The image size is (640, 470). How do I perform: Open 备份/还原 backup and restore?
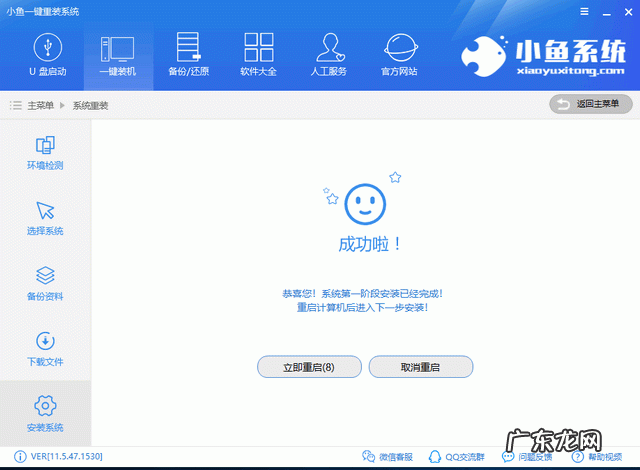pyautogui.click(x=188, y=55)
